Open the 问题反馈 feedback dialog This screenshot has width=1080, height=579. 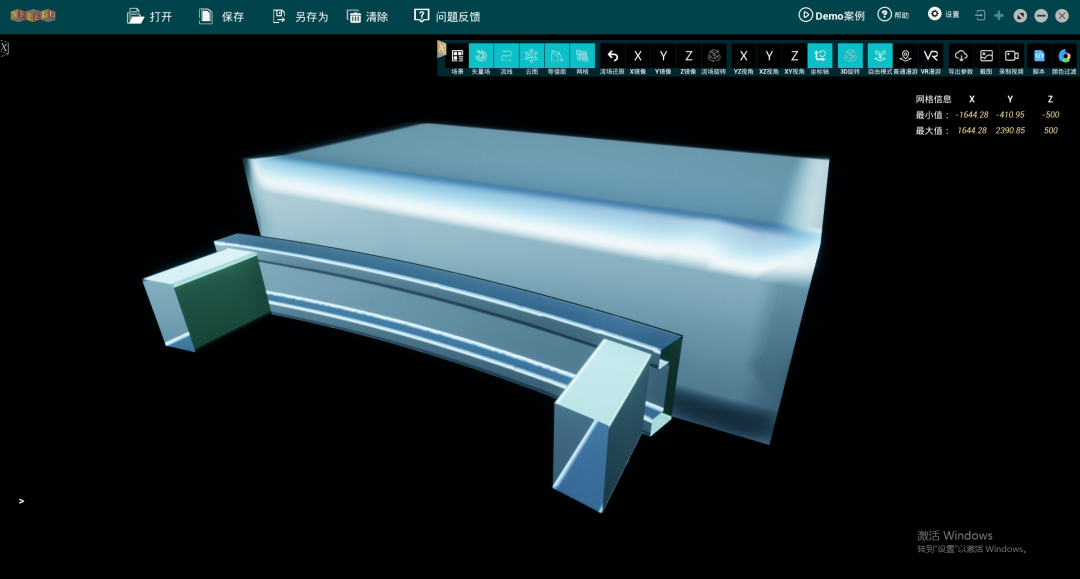[447, 16]
